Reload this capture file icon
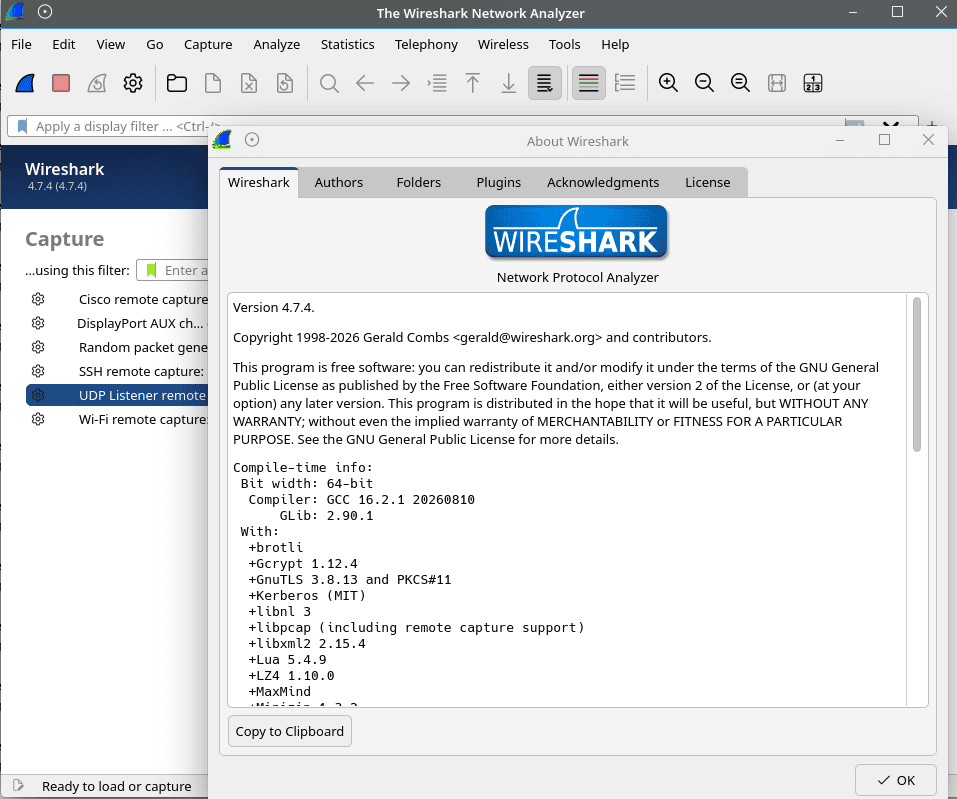 (x=285, y=83)
